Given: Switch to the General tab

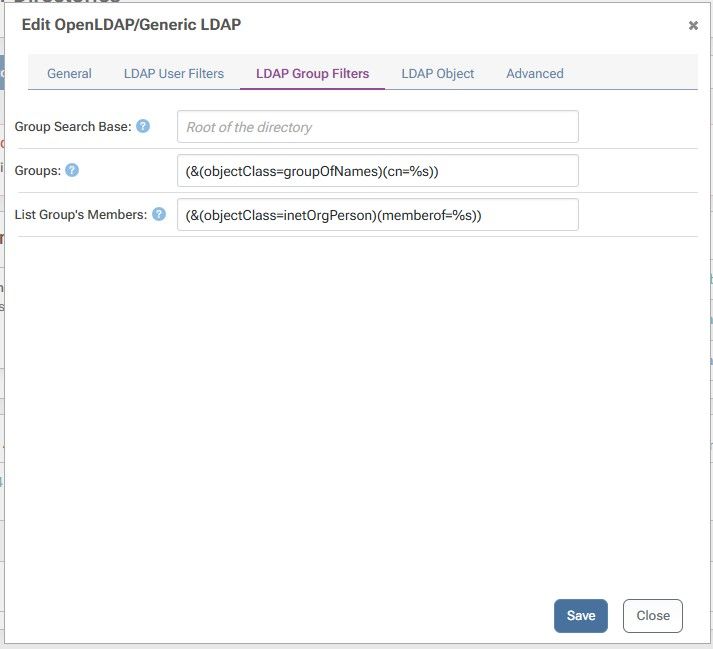Looking at the screenshot, I should [x=69, y=73].
